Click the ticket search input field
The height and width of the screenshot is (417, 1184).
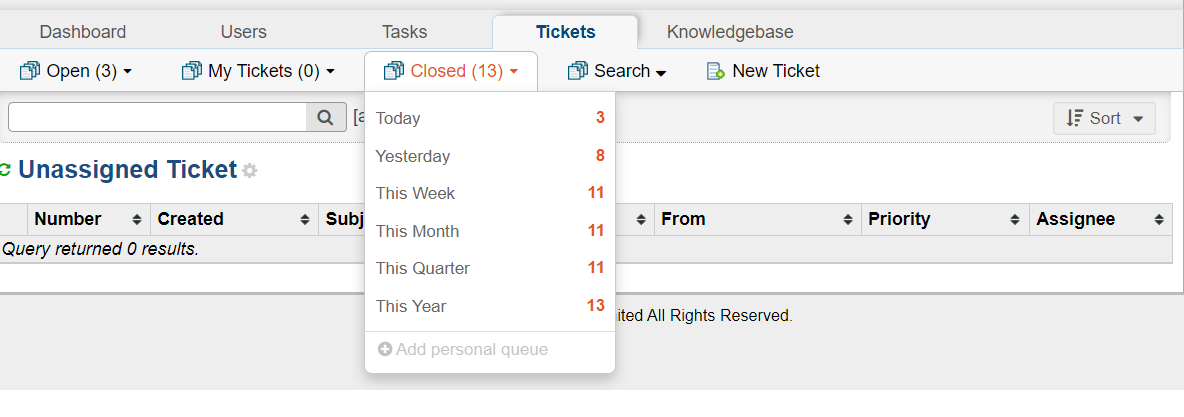click(x=157, y=118)
